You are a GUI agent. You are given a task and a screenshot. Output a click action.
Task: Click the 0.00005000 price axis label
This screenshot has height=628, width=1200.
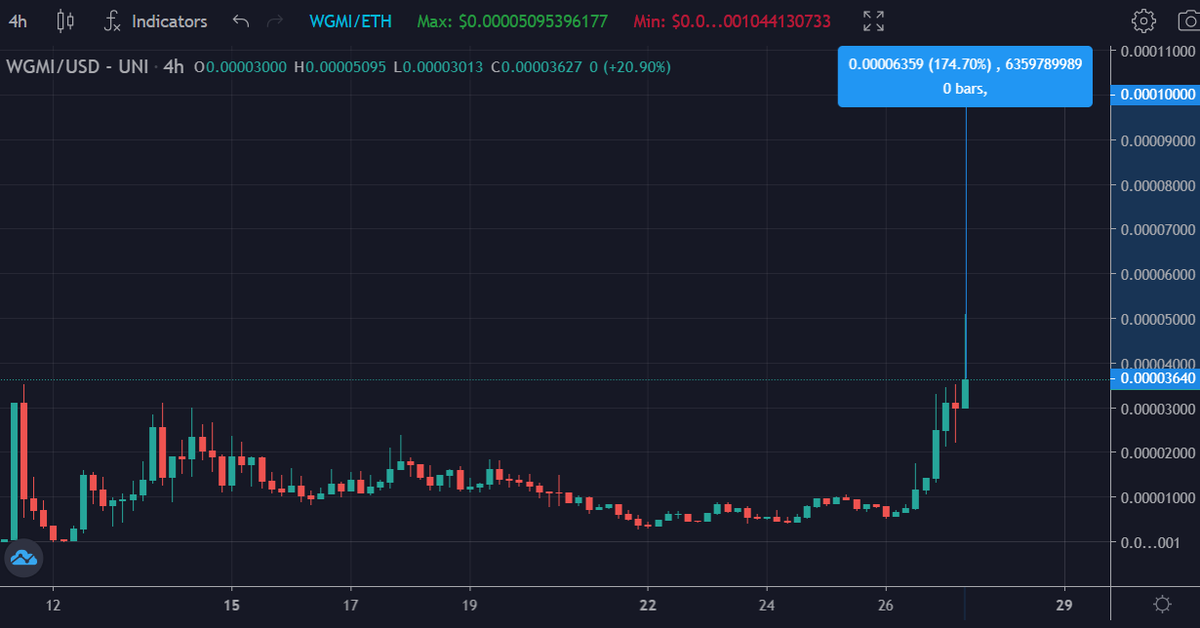click(1158, 319)
